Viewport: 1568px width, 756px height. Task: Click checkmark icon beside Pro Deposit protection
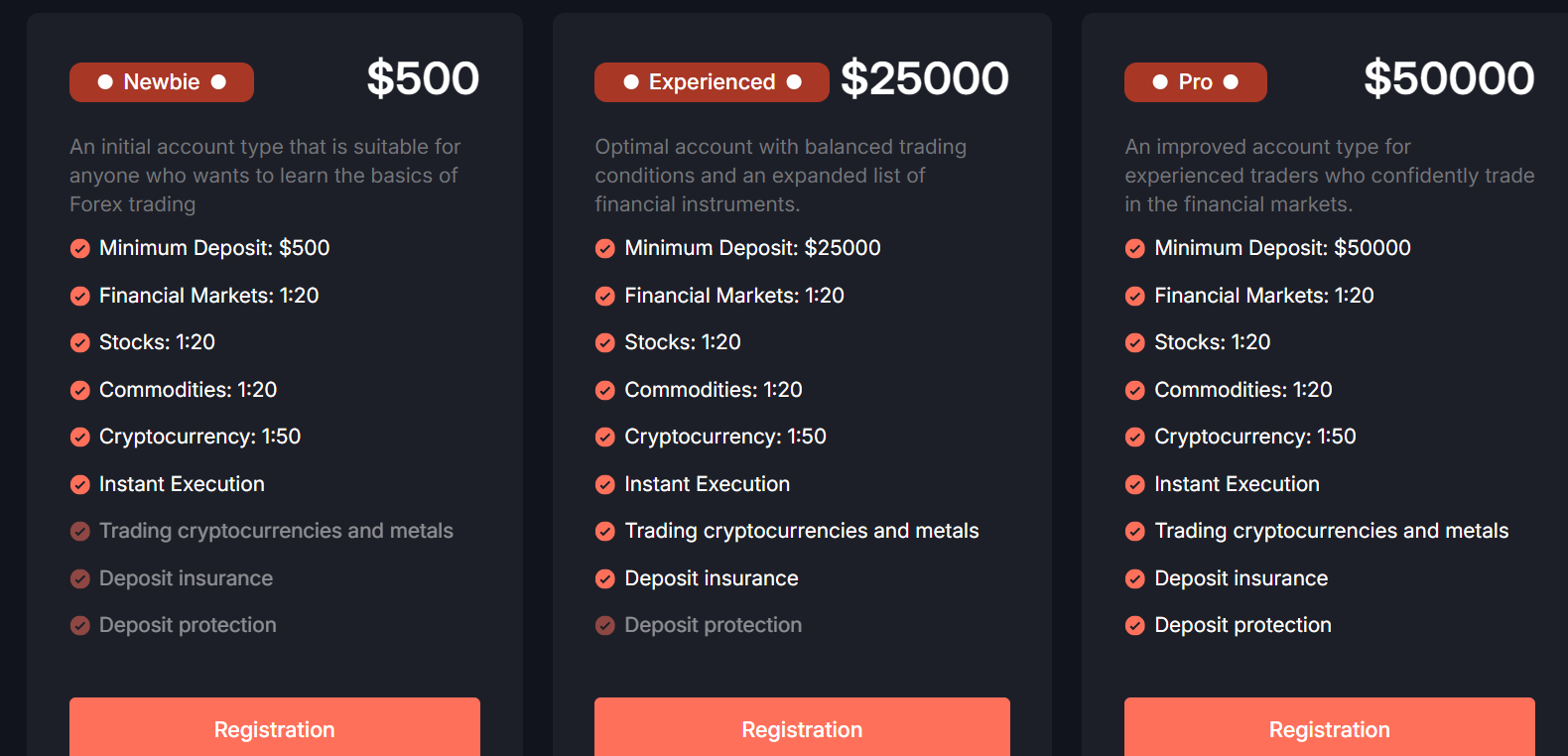(1135, 626)
